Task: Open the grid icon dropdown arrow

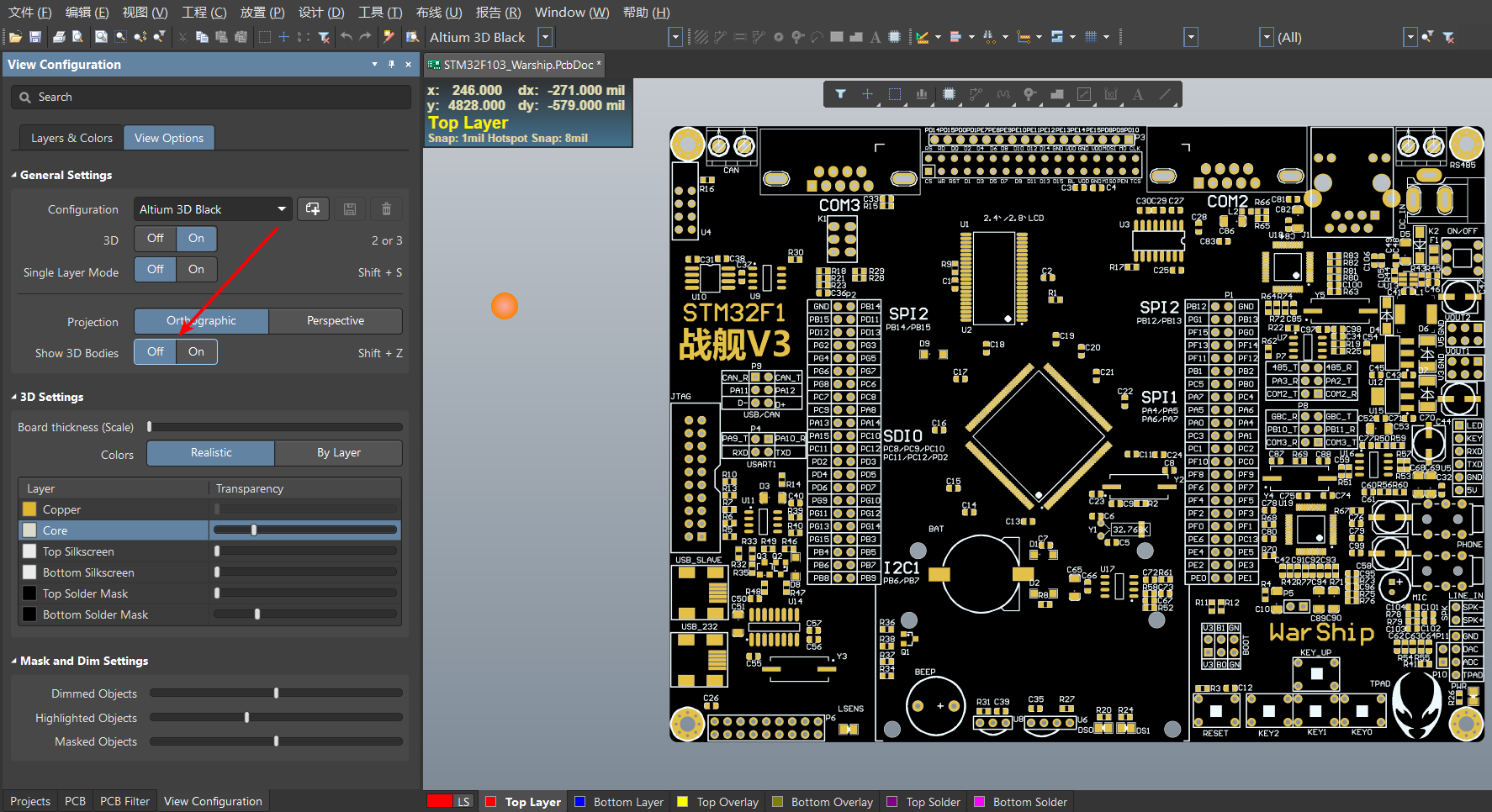Action: tap(1106, 37)
